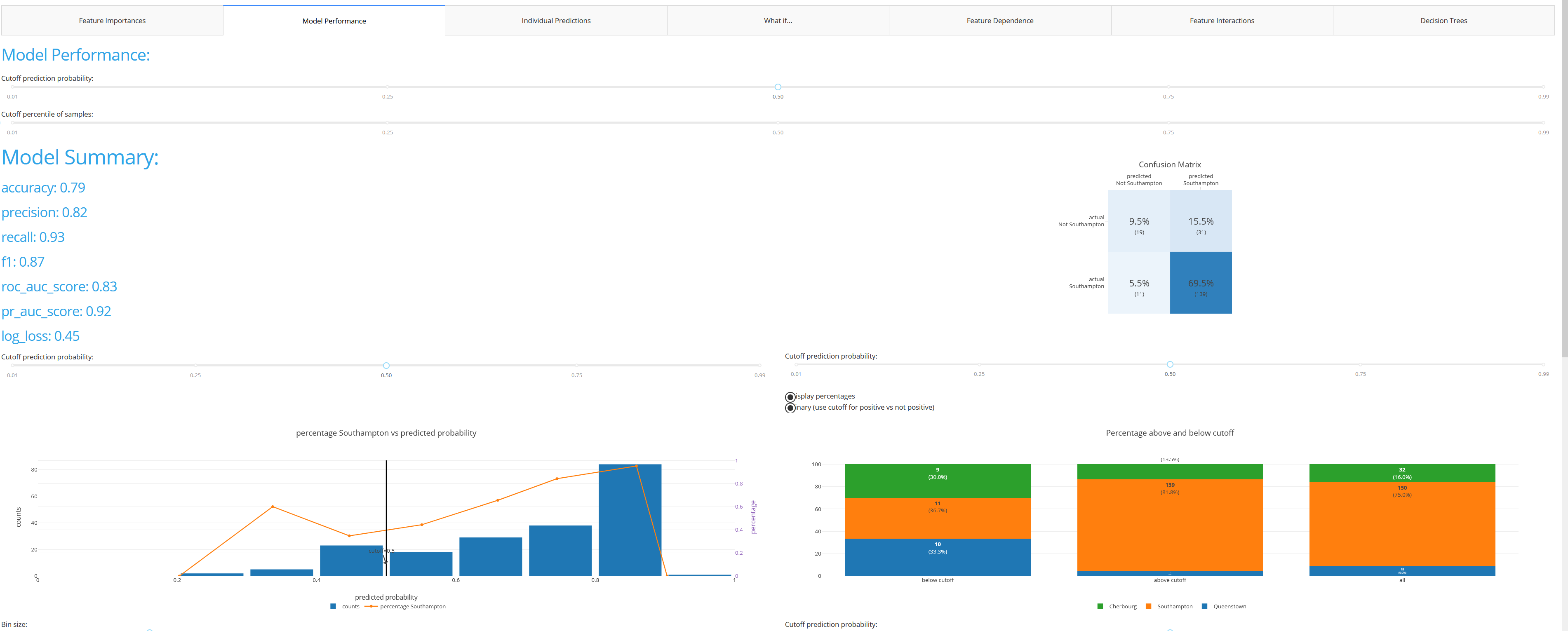Toggle Queenstown blue legend entry
This screenshot has height=631, width=1568.
(1229, 607)
